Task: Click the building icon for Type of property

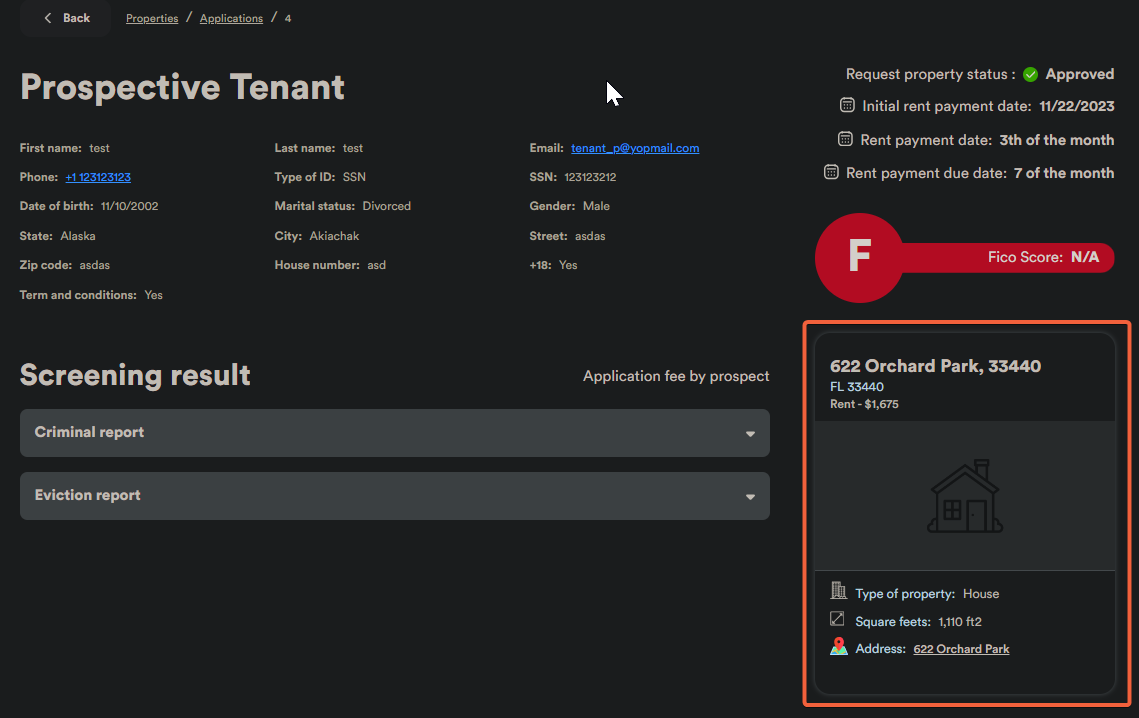Action: (x=839, y=592)
